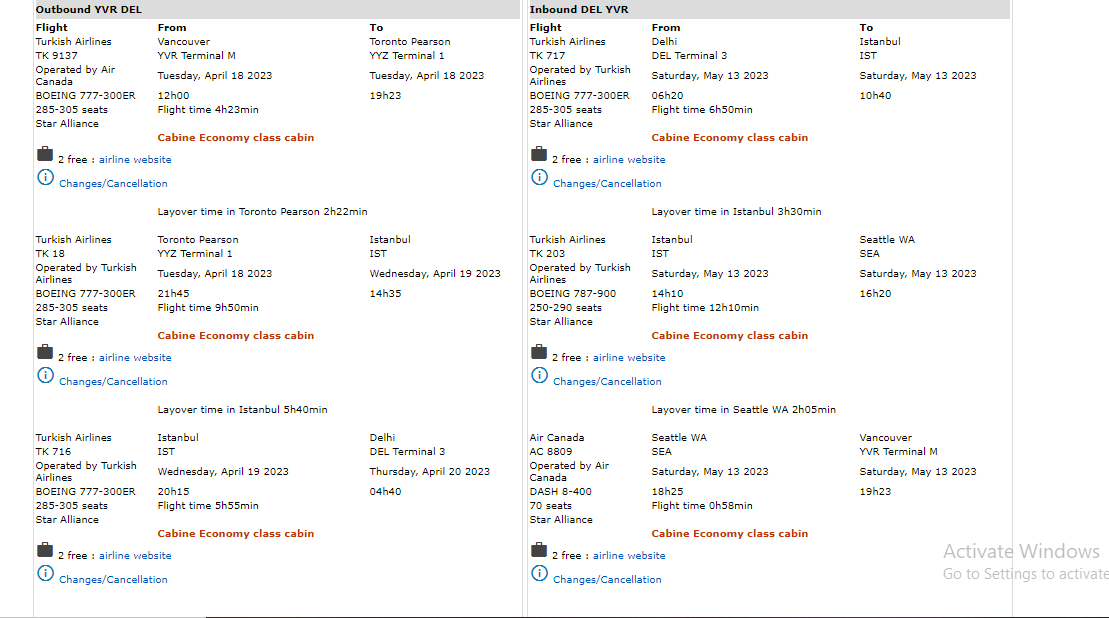Click the baggage icon for flight TK 18
1109x618 pixels.
(x=45, y=352)
